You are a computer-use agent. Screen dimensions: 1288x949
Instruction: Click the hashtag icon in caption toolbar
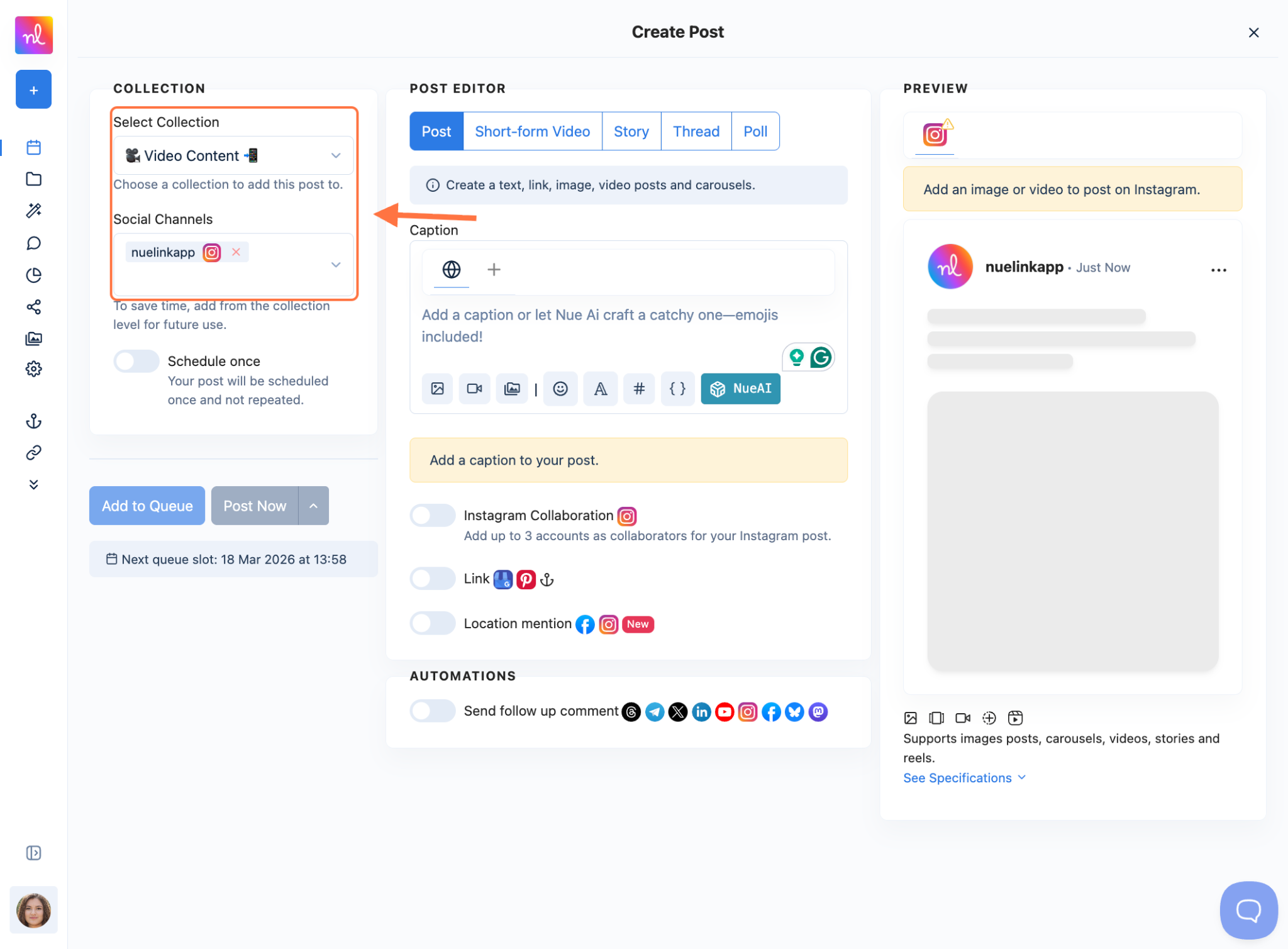pos(638,389)
